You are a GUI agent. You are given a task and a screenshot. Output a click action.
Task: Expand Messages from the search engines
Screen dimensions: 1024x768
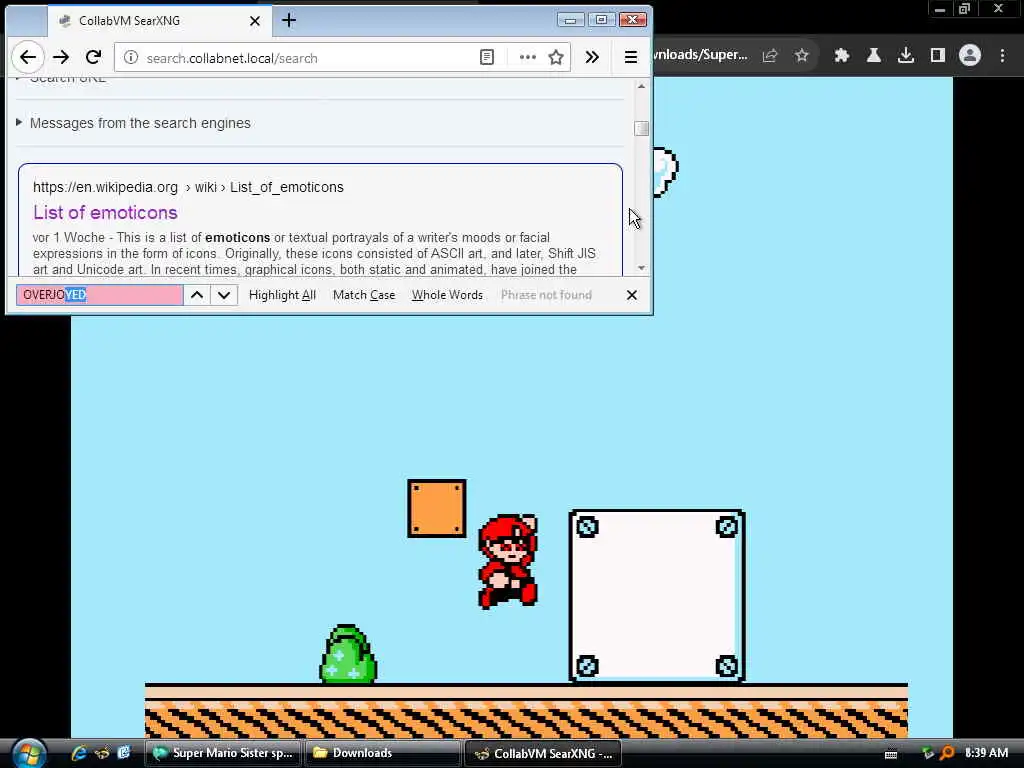[x=133, y=123]
